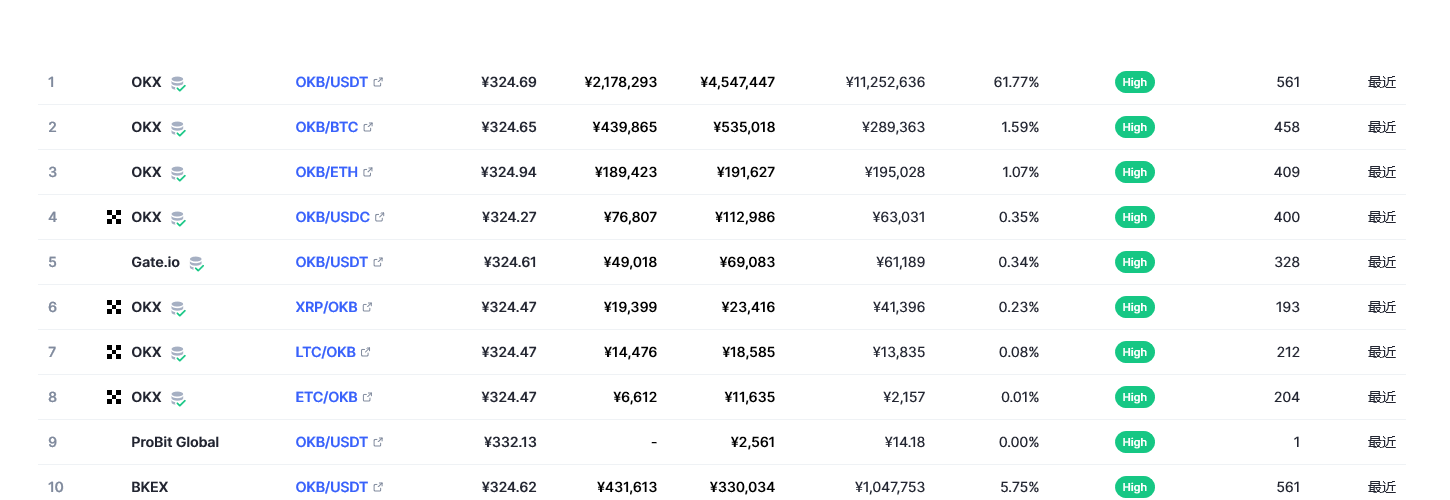Click the OKX logo icon in row 4
1450x500 pixels.
click(x=114, y=217)
